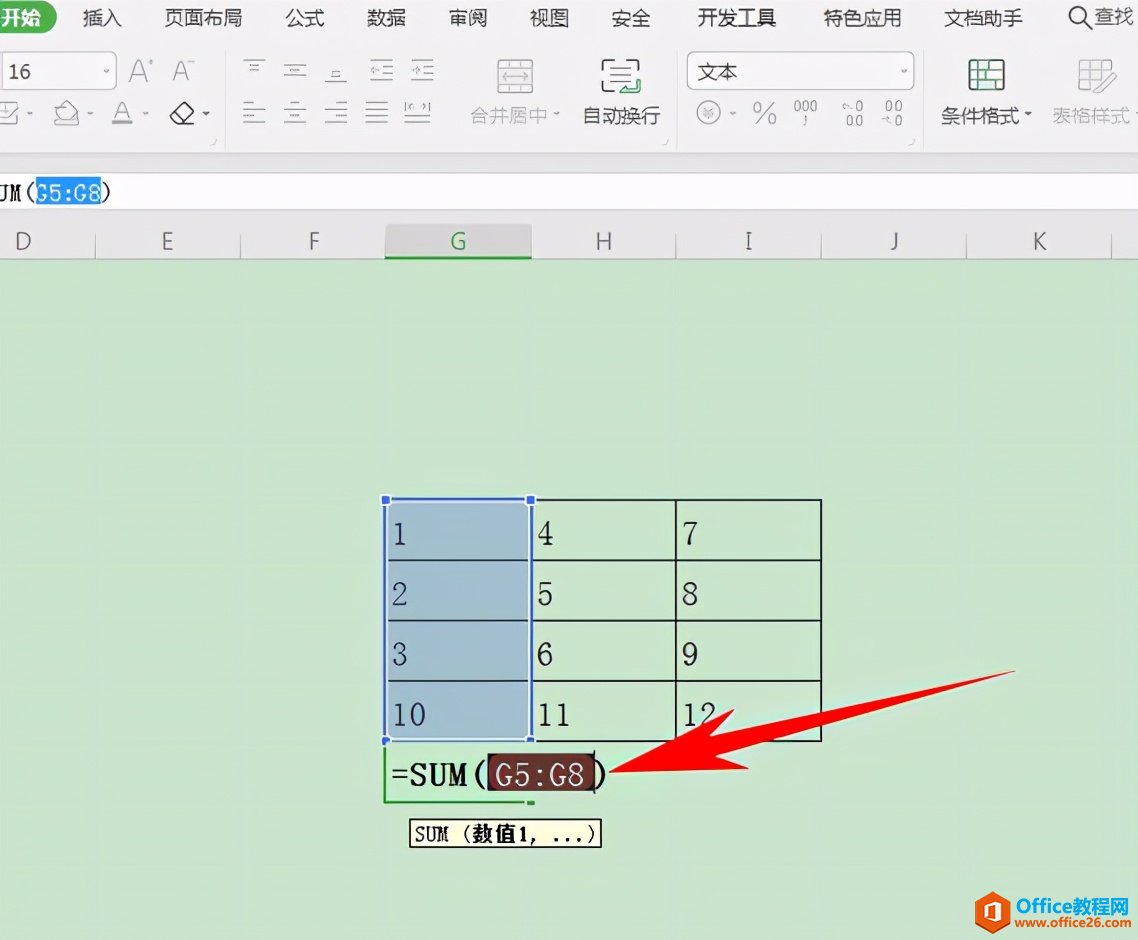Viewport: 1138px width, 940px height.
Task: Open the 页面布局 ribbon tab
Action: (203, 18)
